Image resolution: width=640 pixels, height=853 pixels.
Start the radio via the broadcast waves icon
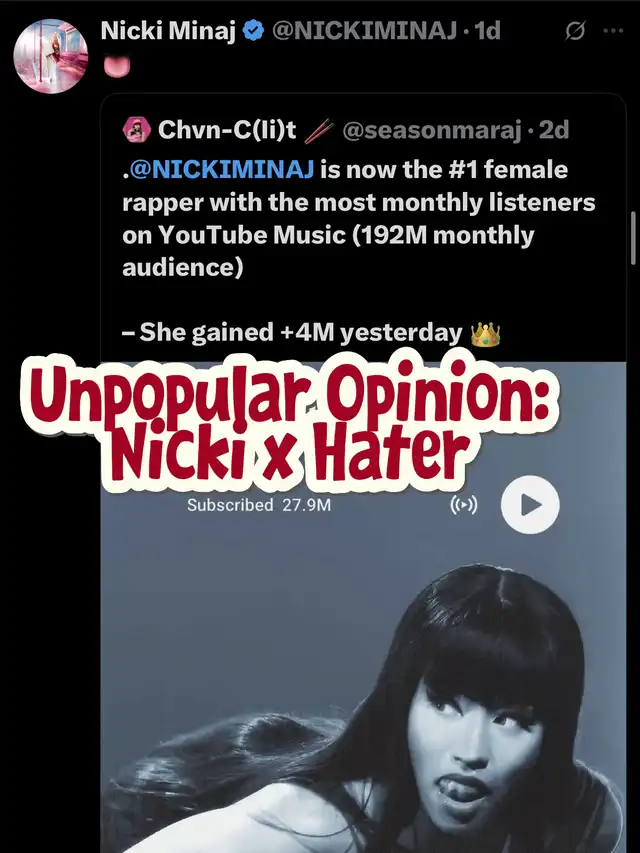(464, 505)
